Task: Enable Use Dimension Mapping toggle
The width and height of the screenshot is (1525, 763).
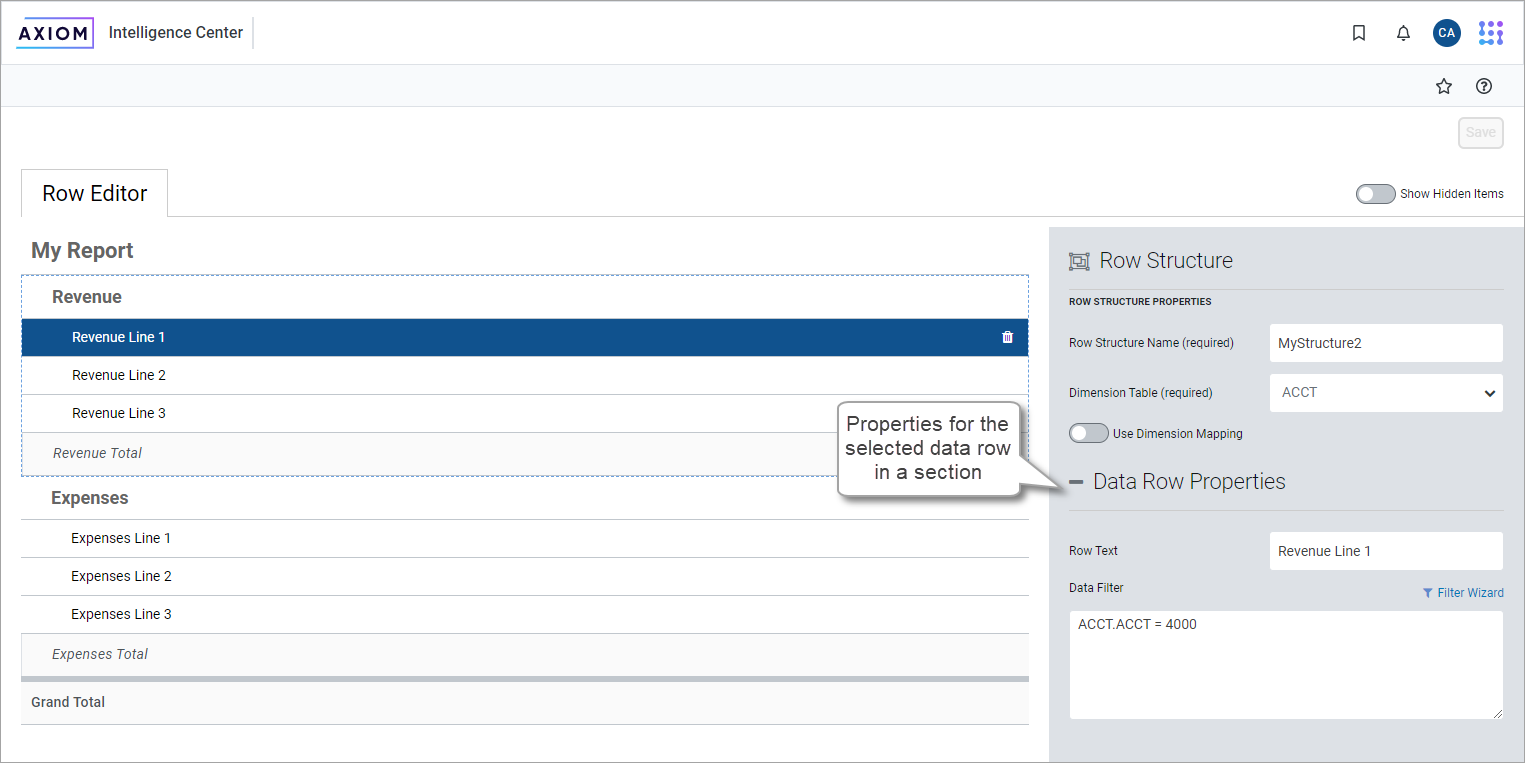Action: 1088,433
